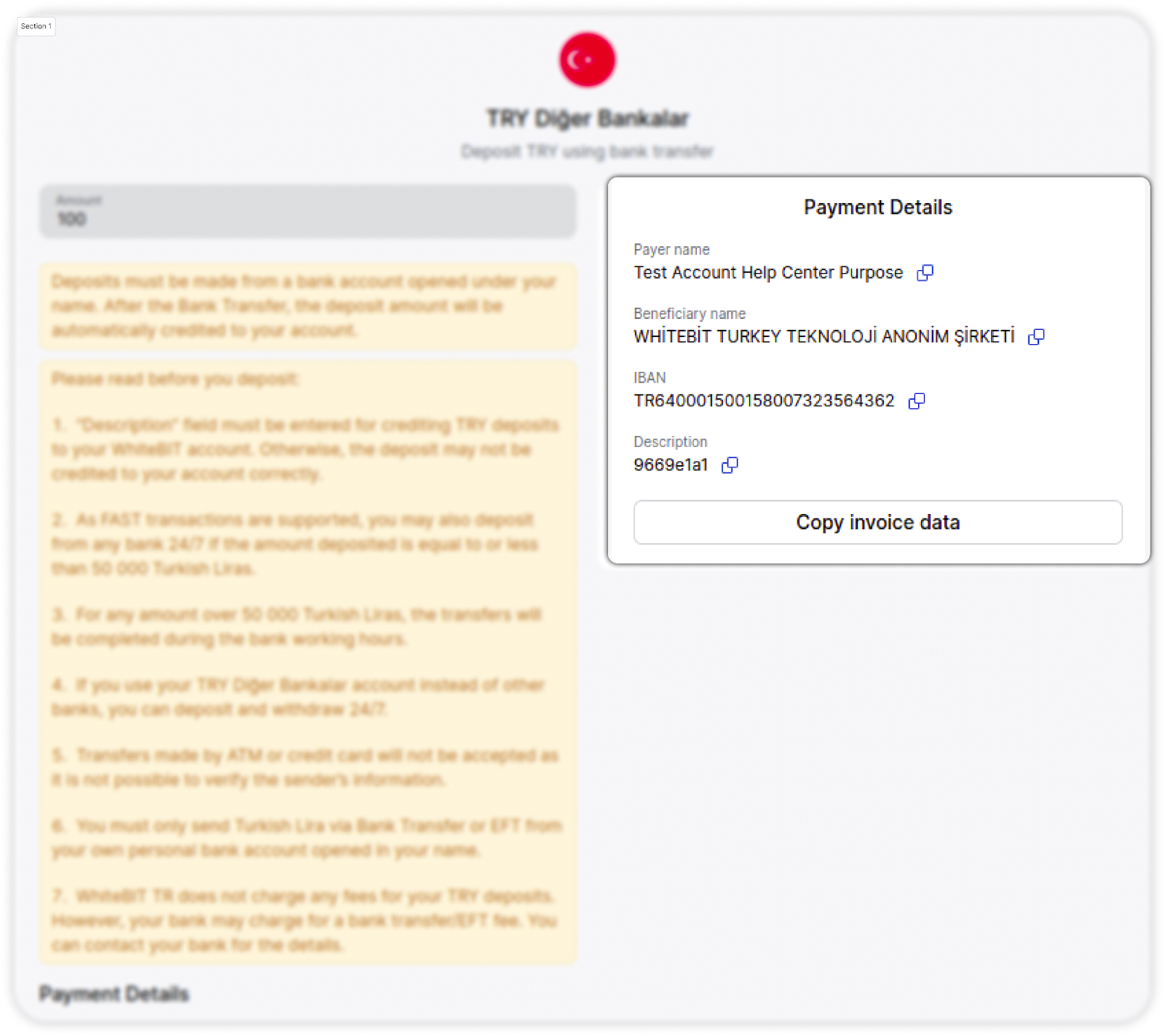Click the Please read before you deposit heading
Viewport: 1165px width, 1036px height.
pos(175,379)
